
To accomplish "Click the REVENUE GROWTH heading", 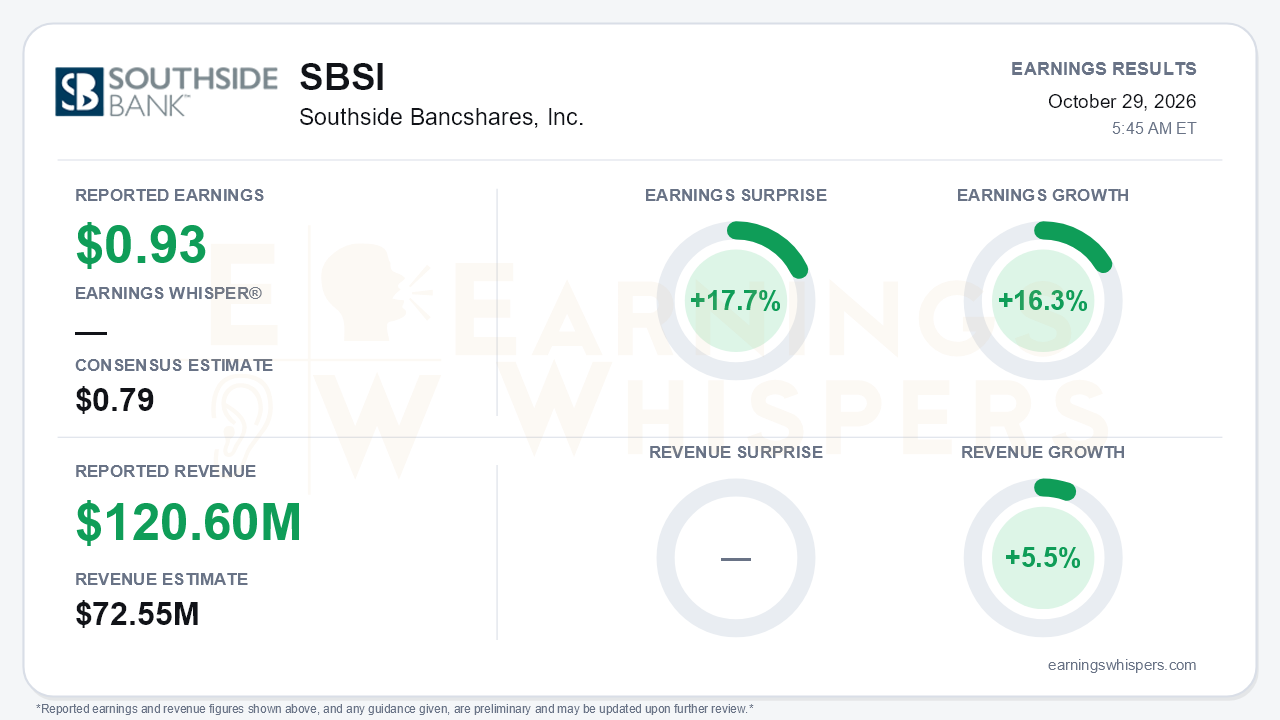I will (1043, 452).
